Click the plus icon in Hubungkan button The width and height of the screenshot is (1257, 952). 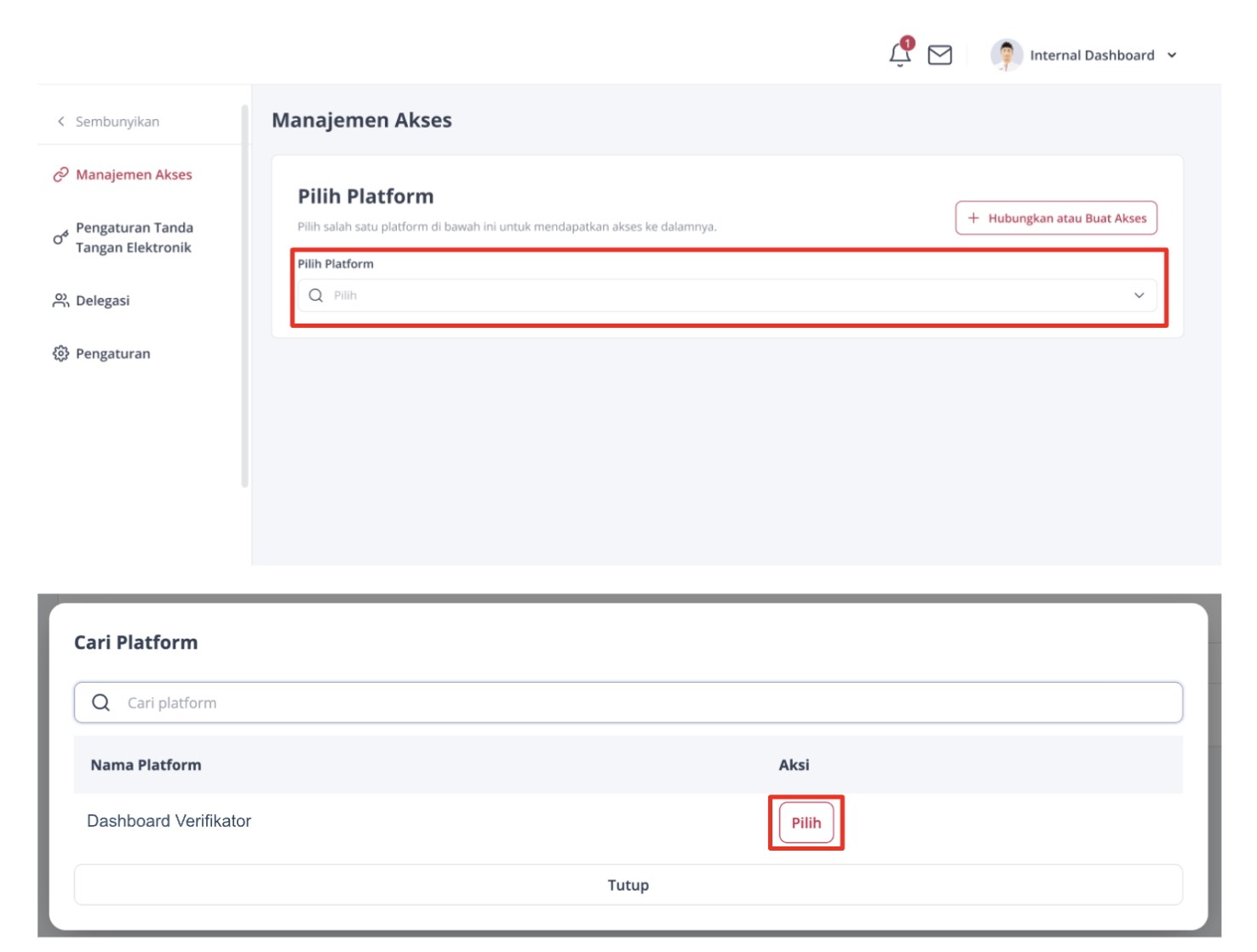[973, 218]
